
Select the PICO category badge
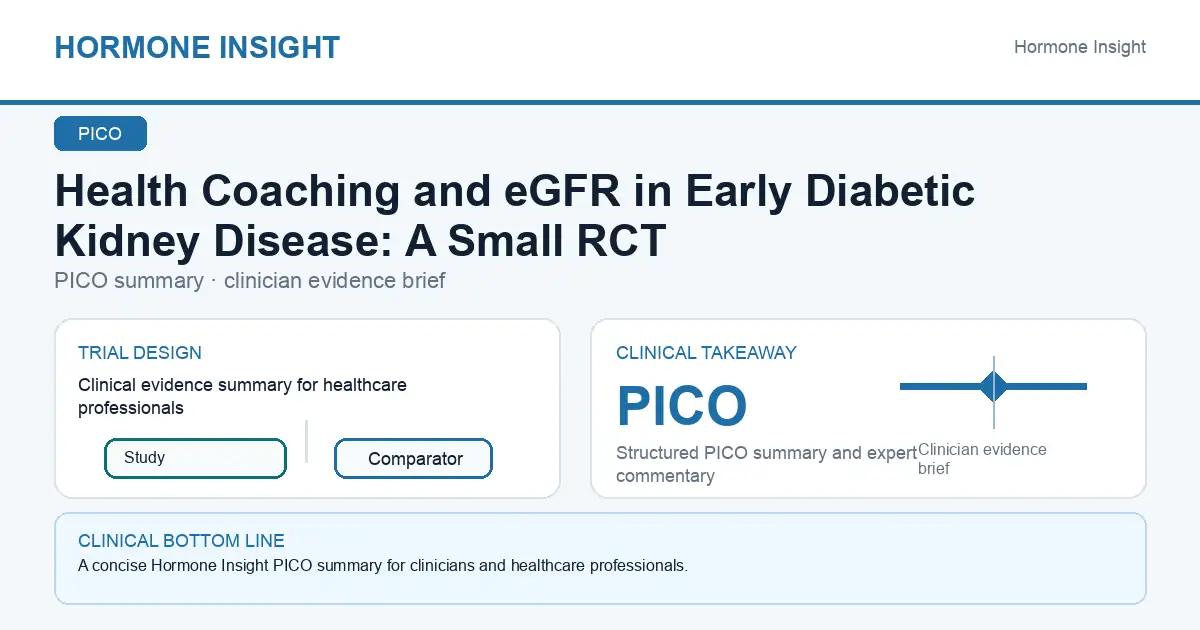(x=100, y=134)
